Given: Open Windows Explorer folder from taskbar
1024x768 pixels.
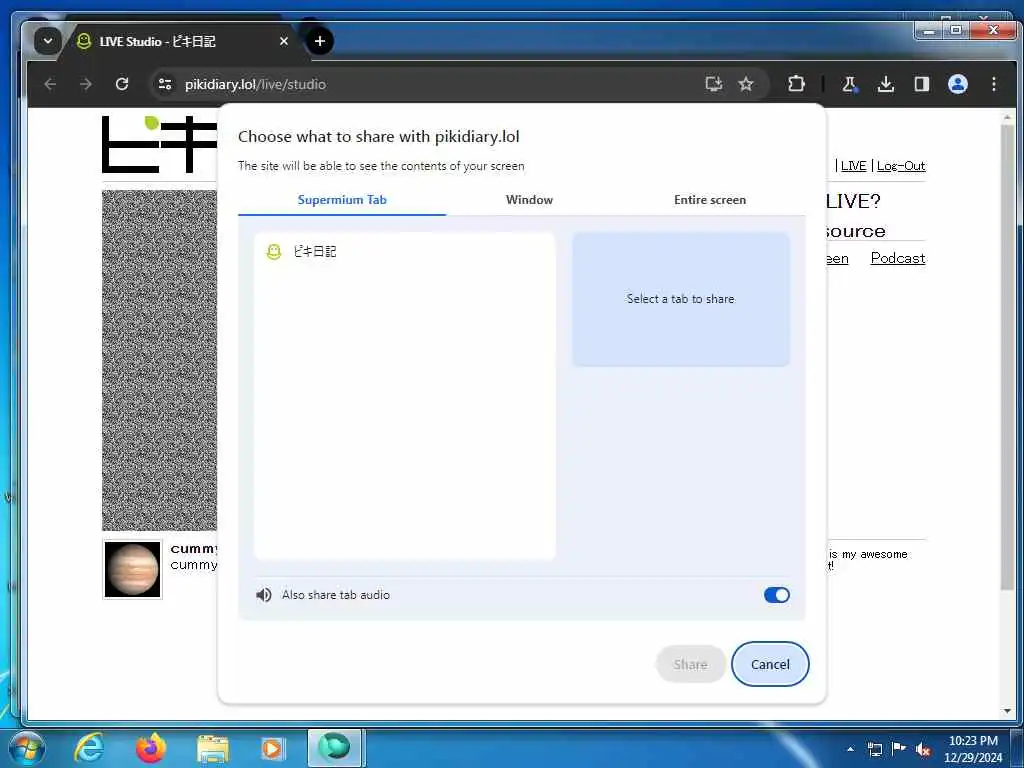Looking at the screenshot, I should click(x=213, y=748).
